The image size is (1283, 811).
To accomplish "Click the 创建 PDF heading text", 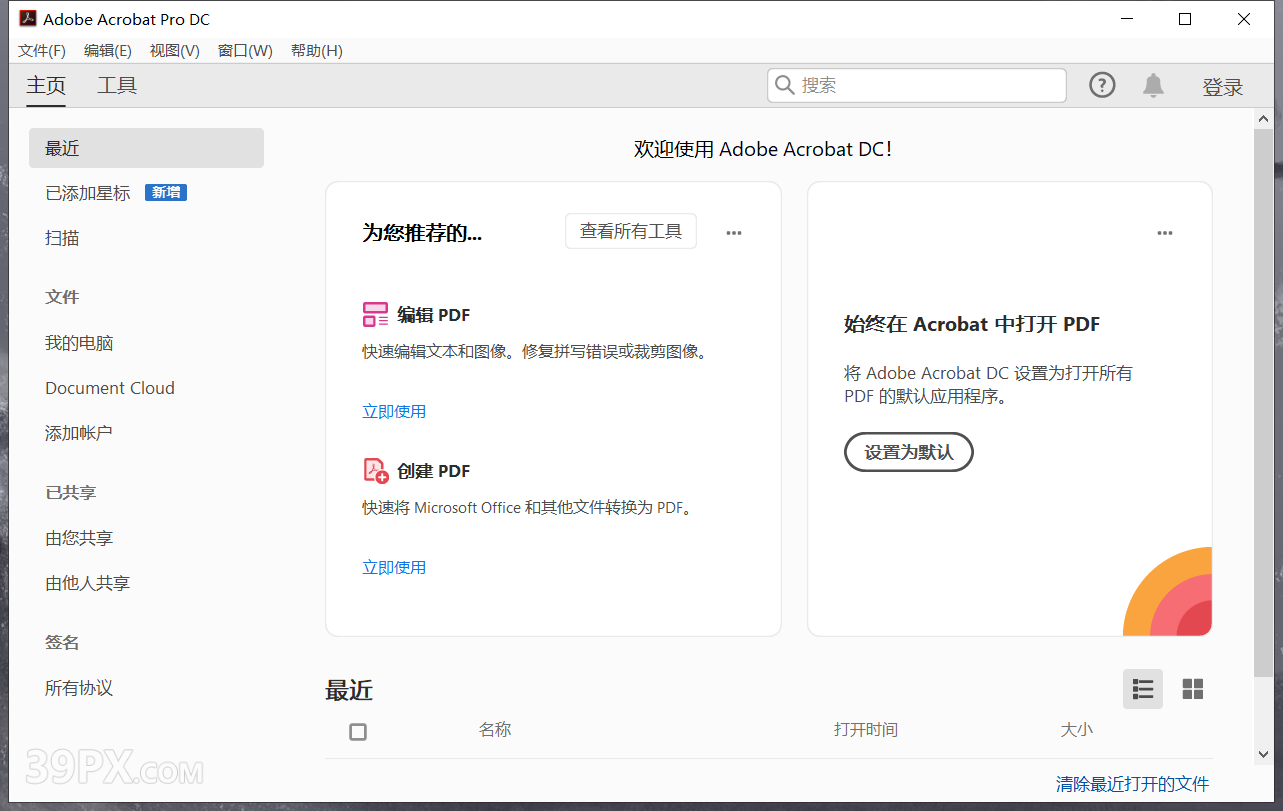I will coord(434,471).
